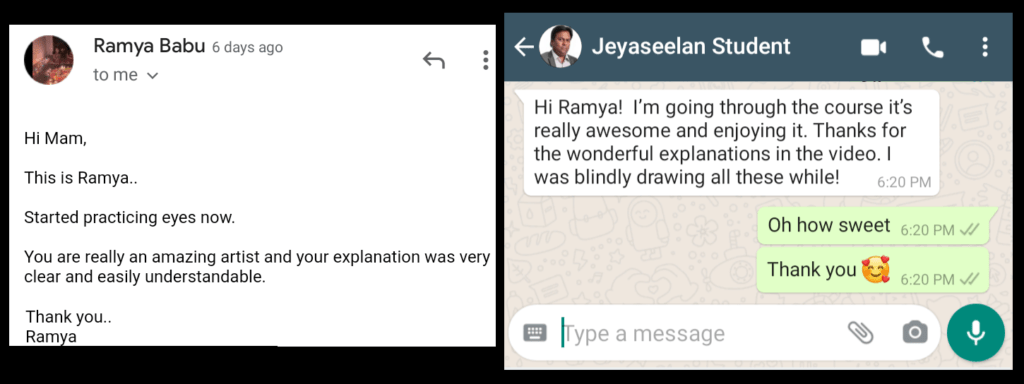Tap the green microphone voice message button
Viewport: 1024px width, 384px height.
point(976,332)
